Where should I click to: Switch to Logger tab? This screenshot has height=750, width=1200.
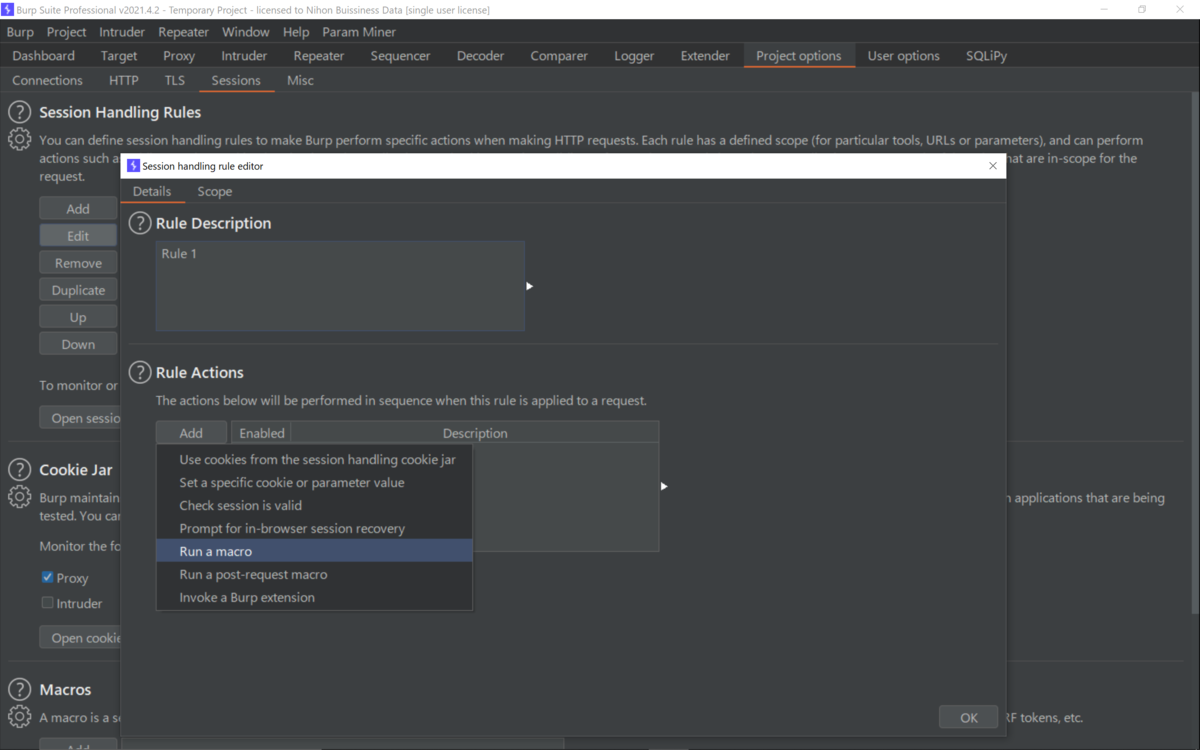tap(634, 56)
